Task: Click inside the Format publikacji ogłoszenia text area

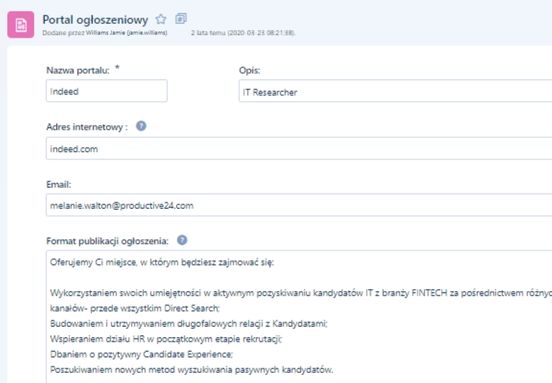Action: (299, 317)
